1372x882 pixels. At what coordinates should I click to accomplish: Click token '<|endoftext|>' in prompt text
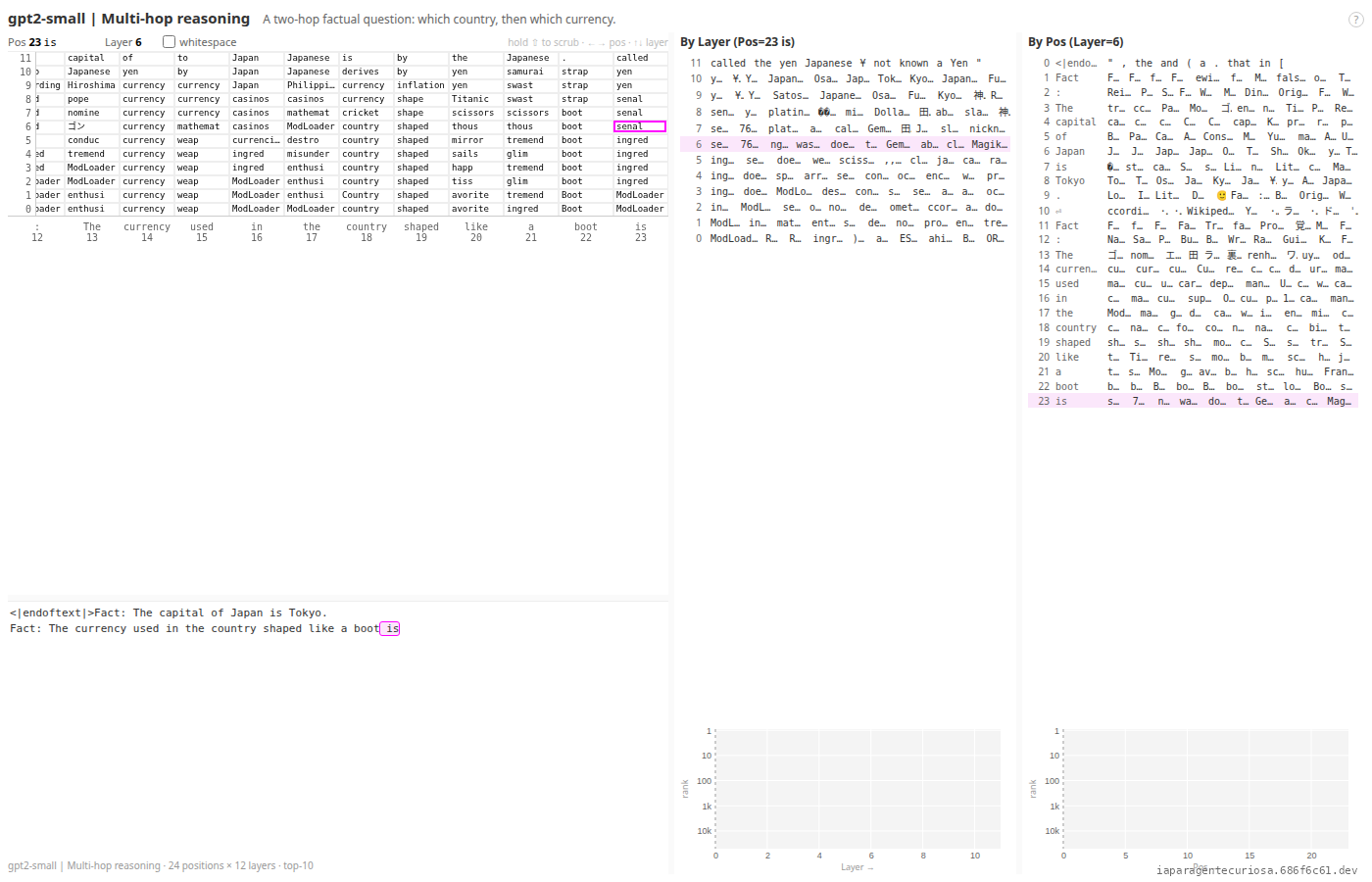(x=52, y=613)
